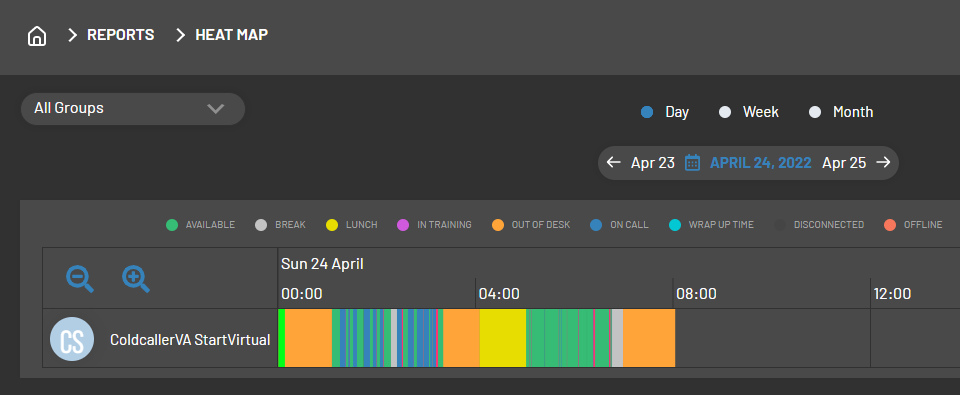Toggle the Disconnected legend dot
The height and width of the screenshot is (395, 960).
(x=780, y=225)
